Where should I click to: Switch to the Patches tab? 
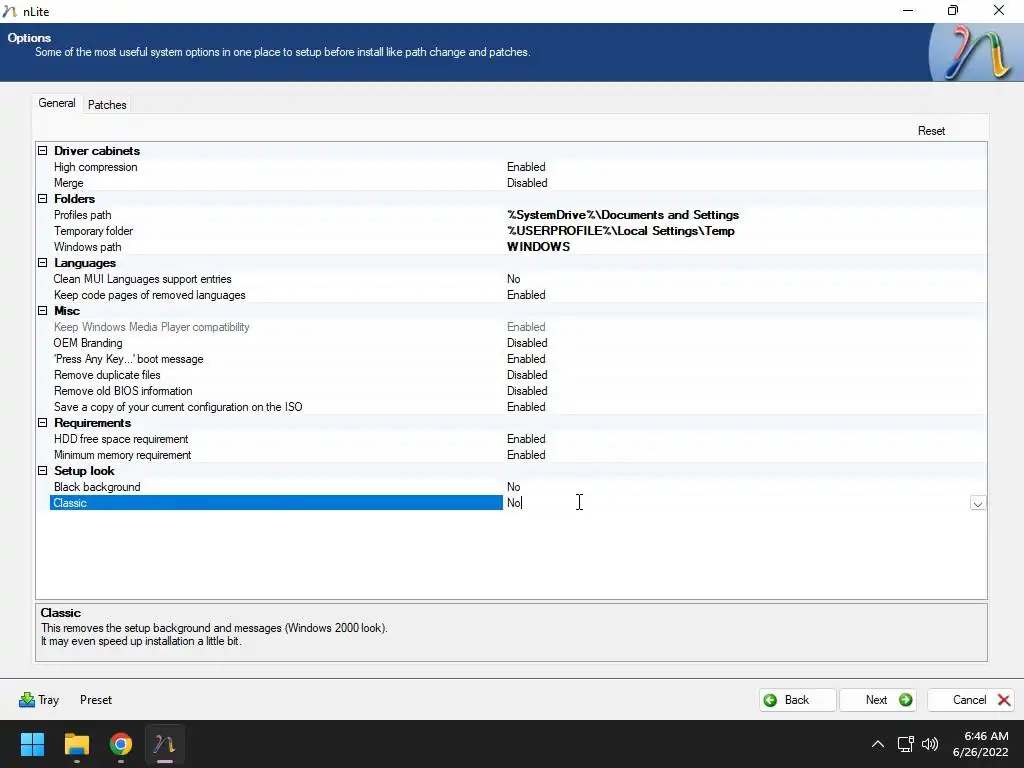click(x=107, y=104)
